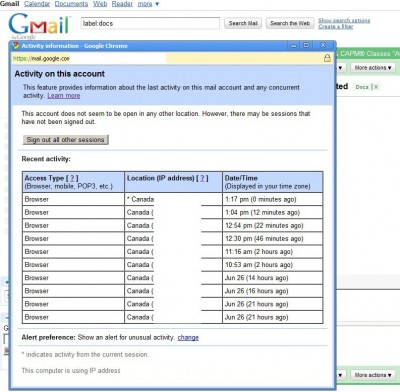This screenshot has width=400, height=392.
Task: Click the 11:16 am (2 hours ago) cell
Action: (272, 252)
